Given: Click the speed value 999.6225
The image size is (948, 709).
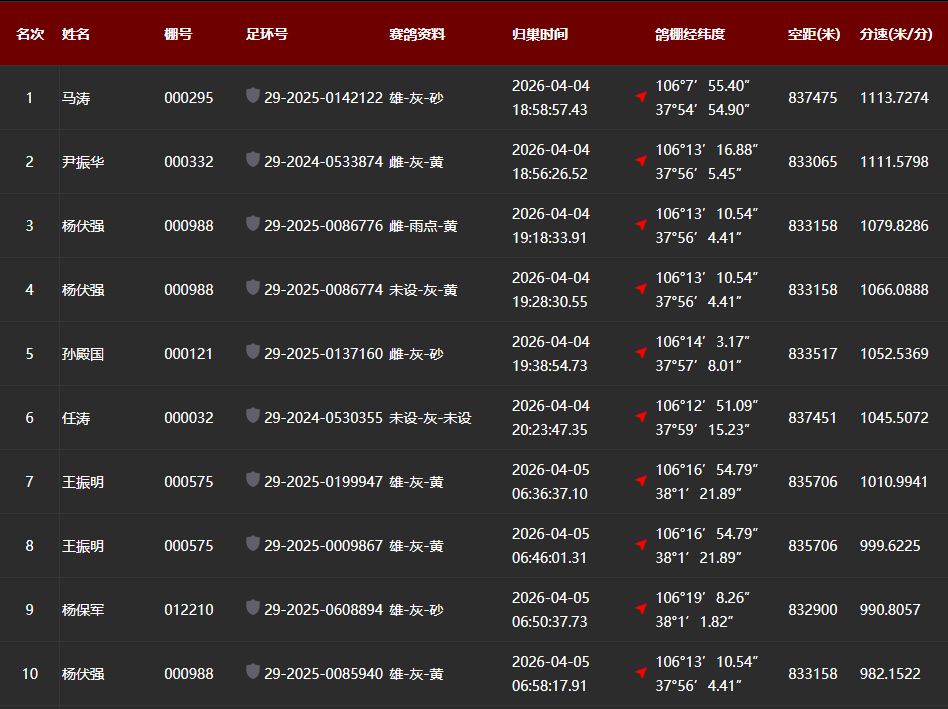Looking at the screenshot, I should click(890, 546).
